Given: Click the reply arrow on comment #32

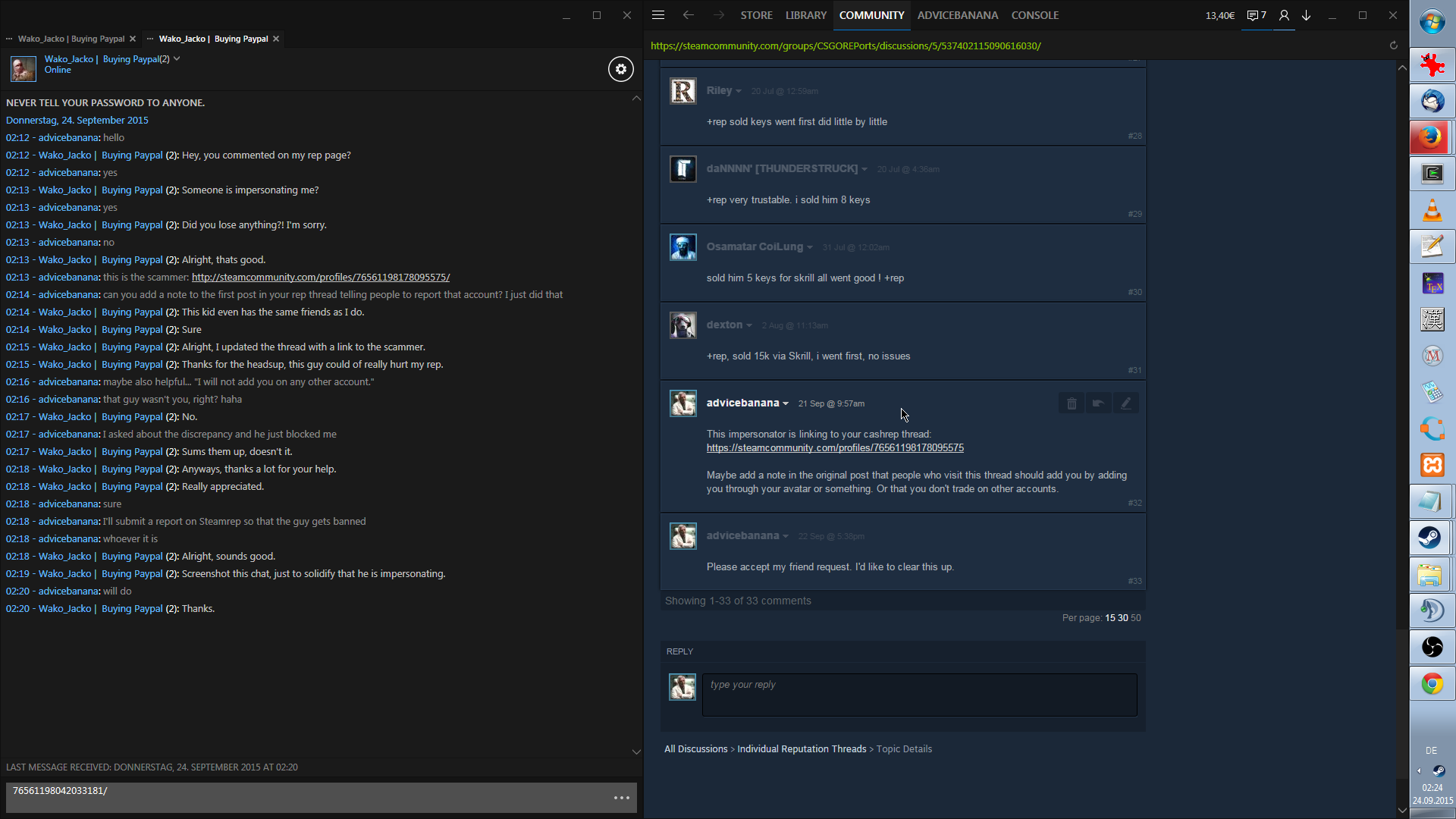Looking at the screenshot, I should pos(1098,403).
